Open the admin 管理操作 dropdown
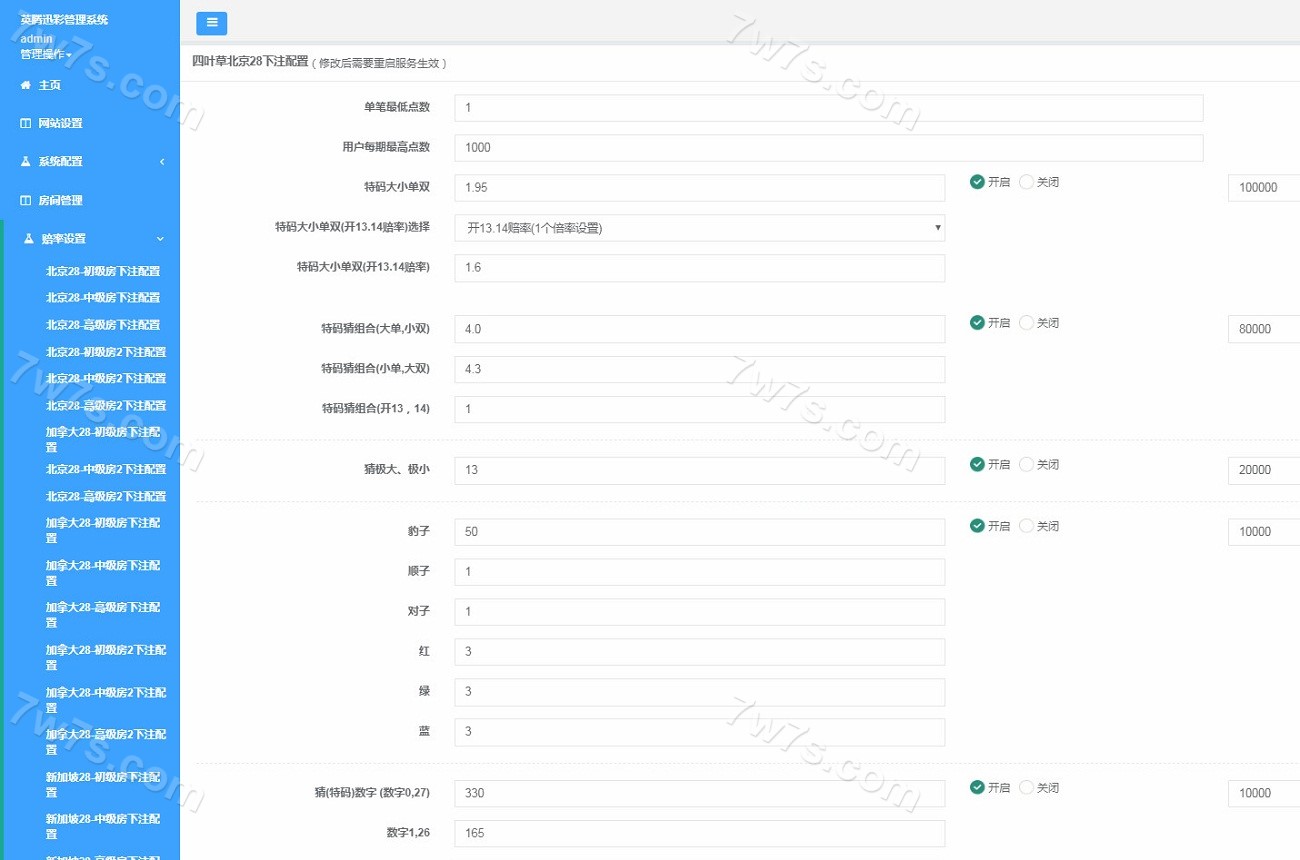The width and height of the screenshot is (1300, 860). tap(46, 54)
